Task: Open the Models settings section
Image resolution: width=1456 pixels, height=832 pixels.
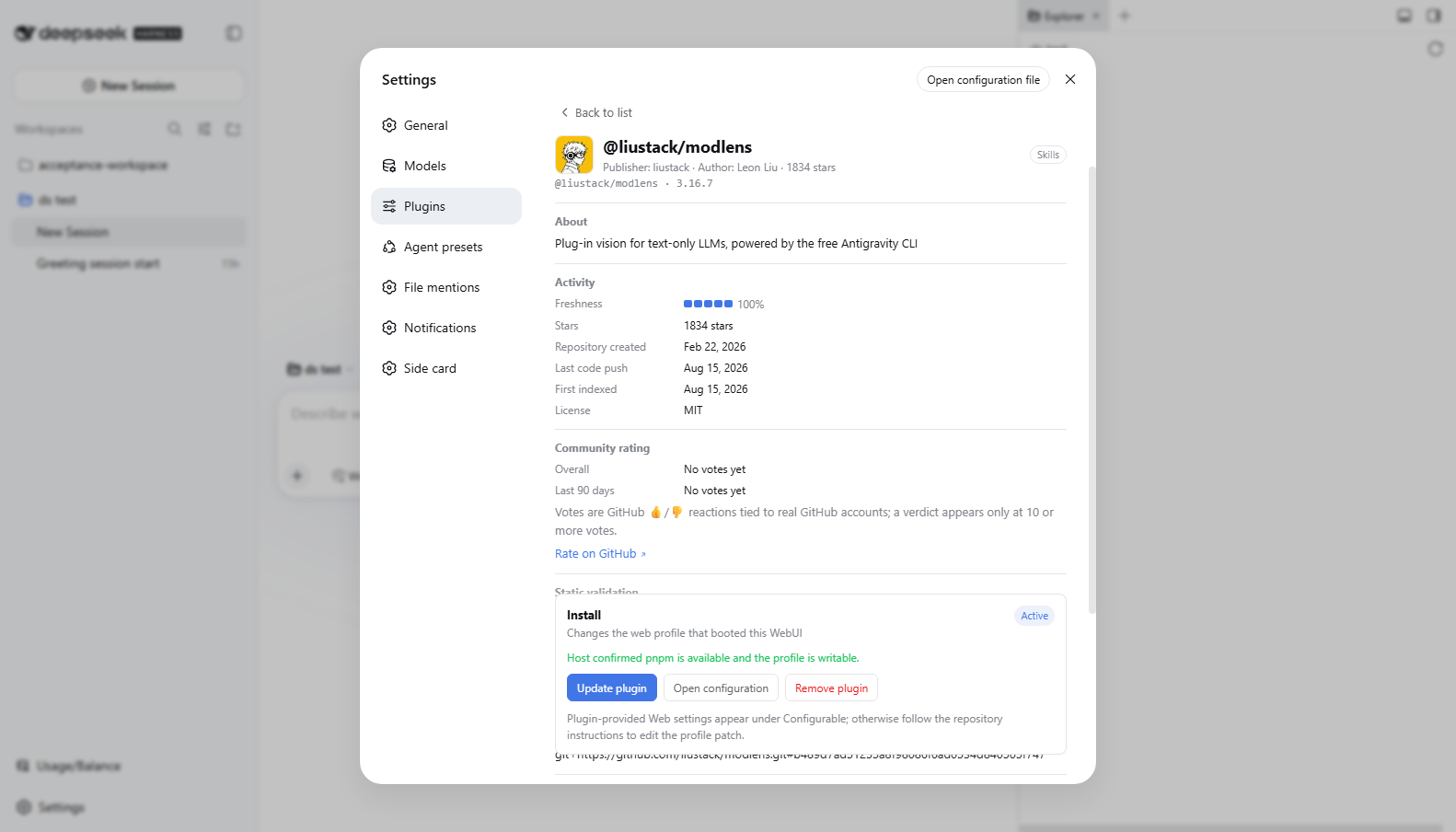Action: [x=446, y=166]
